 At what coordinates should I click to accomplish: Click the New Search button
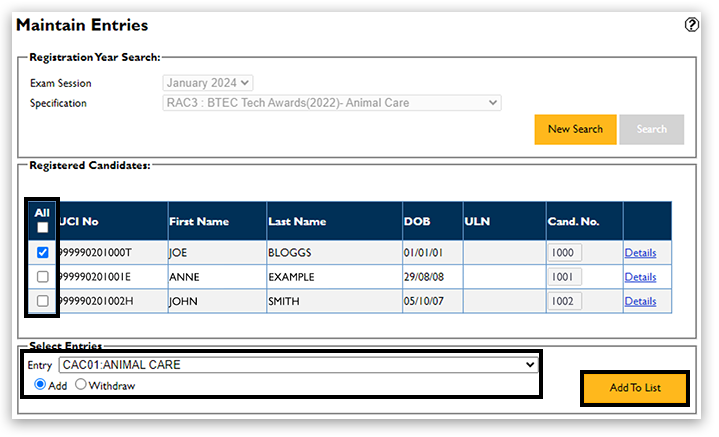pos(575,129)
